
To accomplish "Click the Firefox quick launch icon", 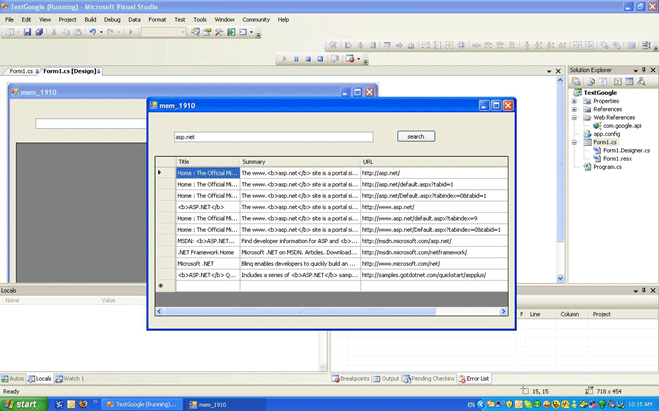I will click(83, 404).
